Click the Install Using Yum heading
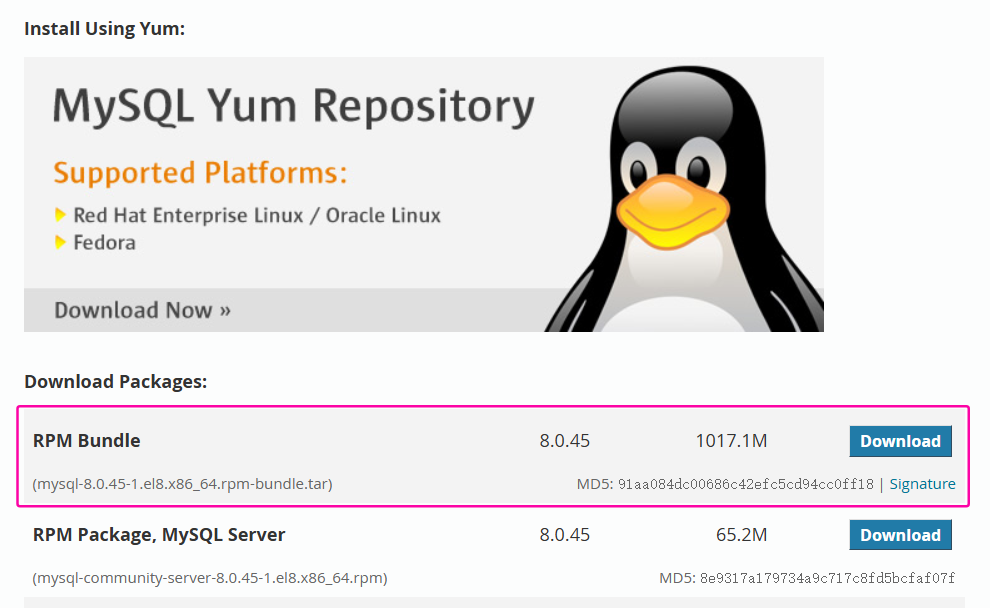This screenshot has width=990, height=608. click(104, 29)
